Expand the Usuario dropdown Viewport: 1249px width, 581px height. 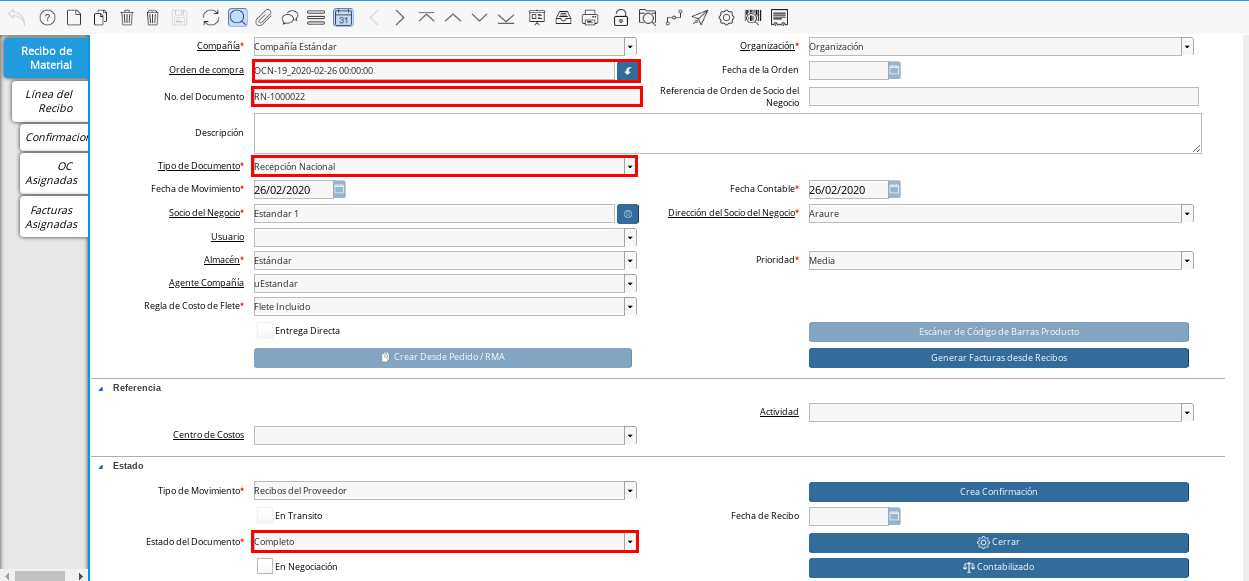pyautogui.click(x=630, y=237)
